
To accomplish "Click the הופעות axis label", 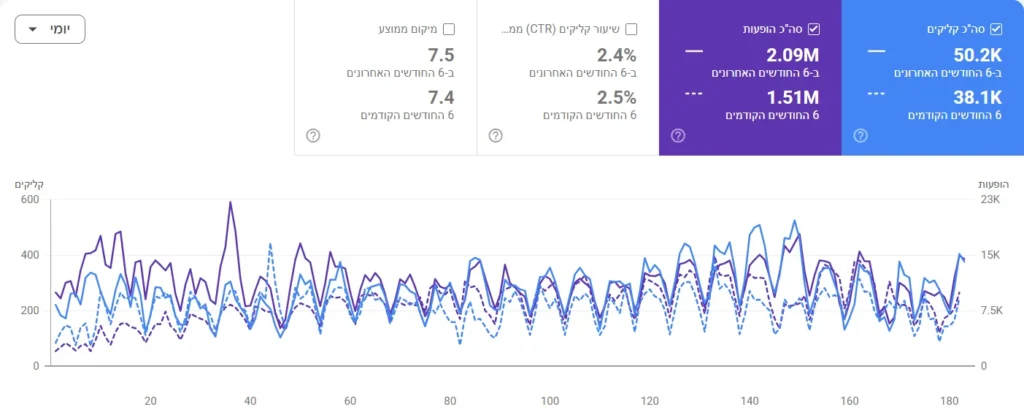I will (x=995, y=185).
